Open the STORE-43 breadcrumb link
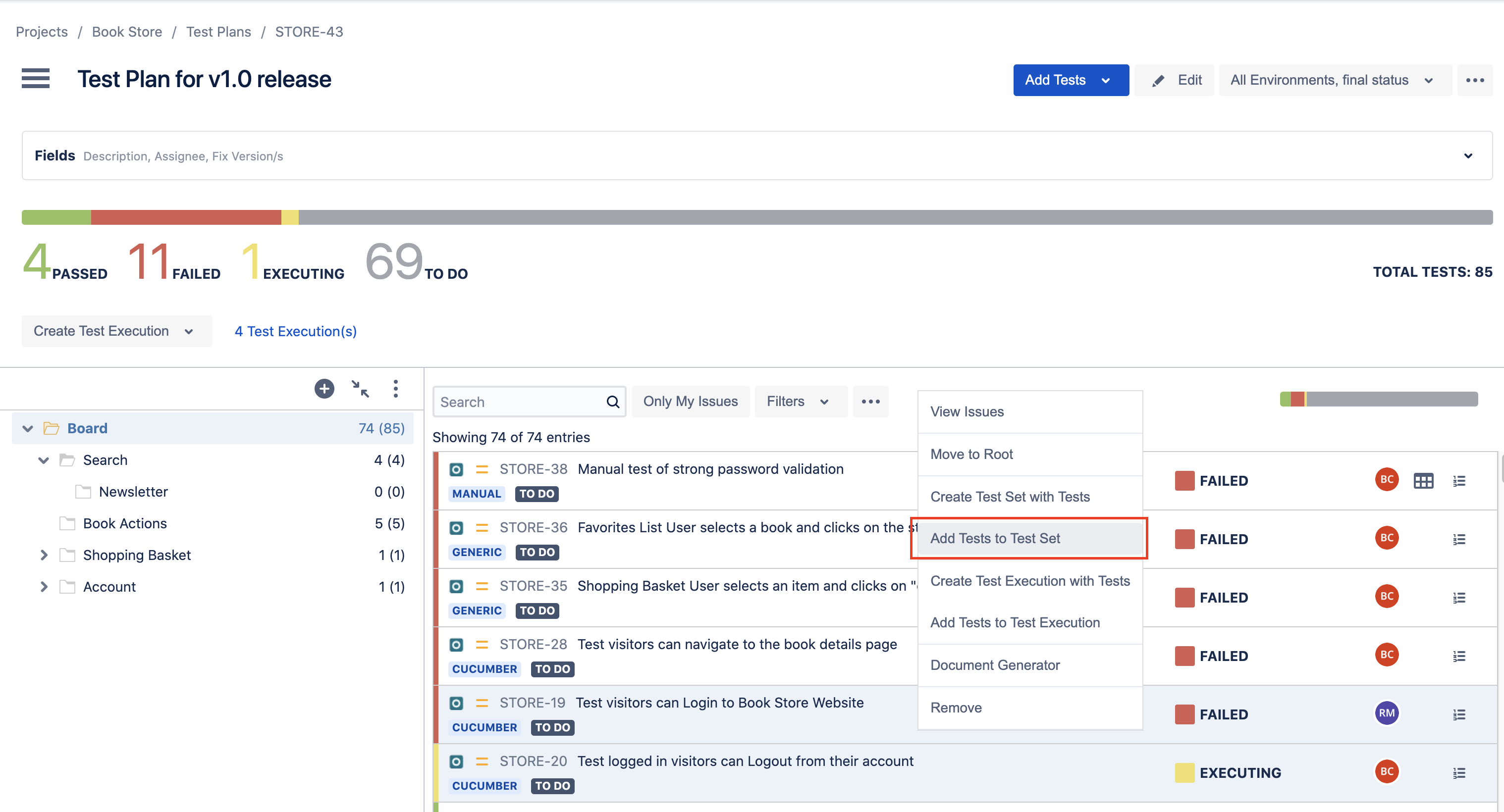Screen dimensions: 1504x812 coord(309,32)
